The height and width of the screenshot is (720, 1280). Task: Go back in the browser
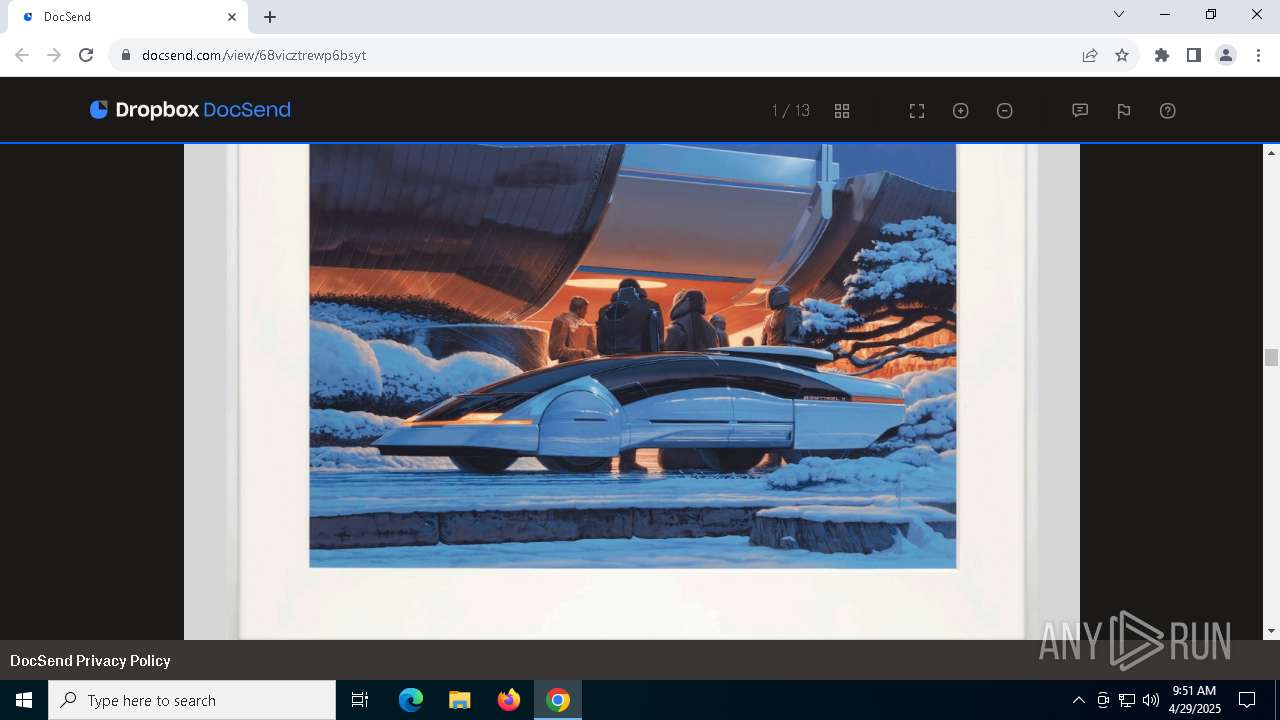pyautogui.click(x=22, y=55)
